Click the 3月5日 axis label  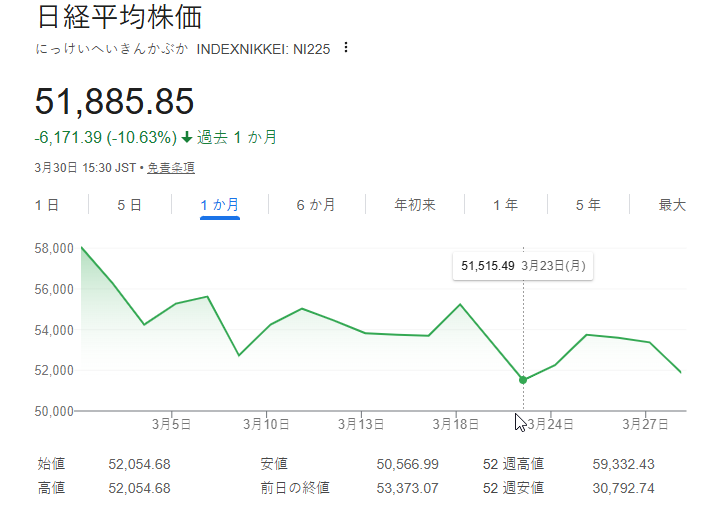tap(172, 424)
